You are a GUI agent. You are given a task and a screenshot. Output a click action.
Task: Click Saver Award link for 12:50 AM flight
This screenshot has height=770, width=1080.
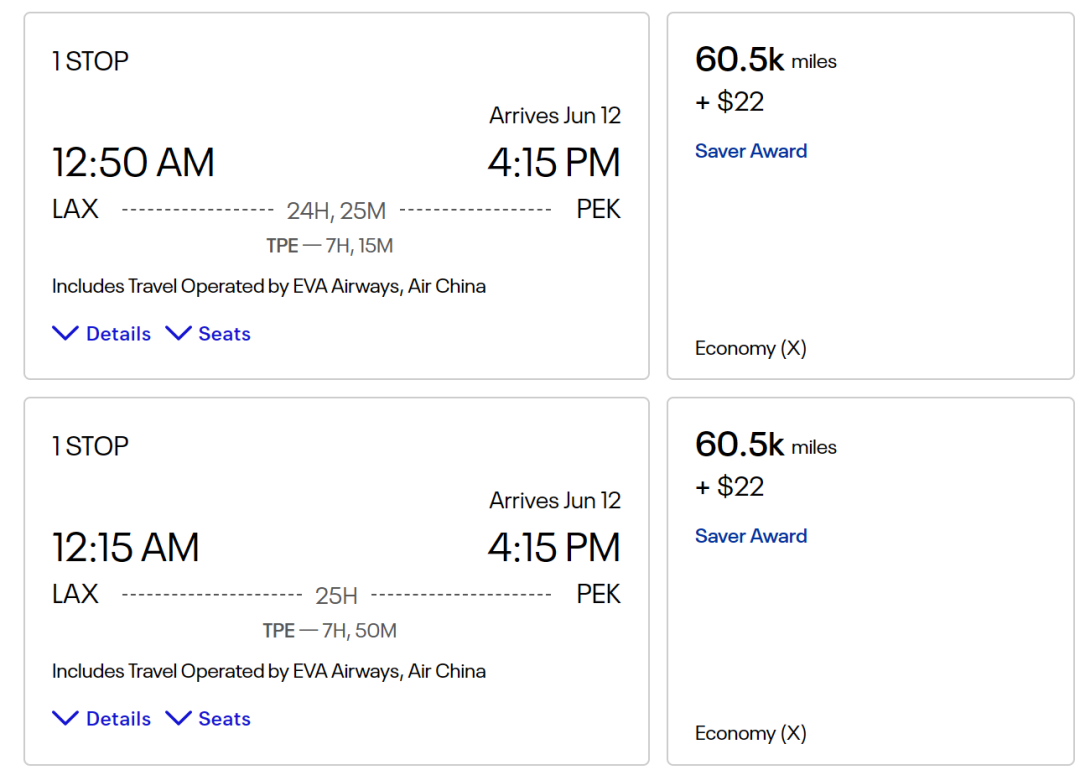point(751,151)
